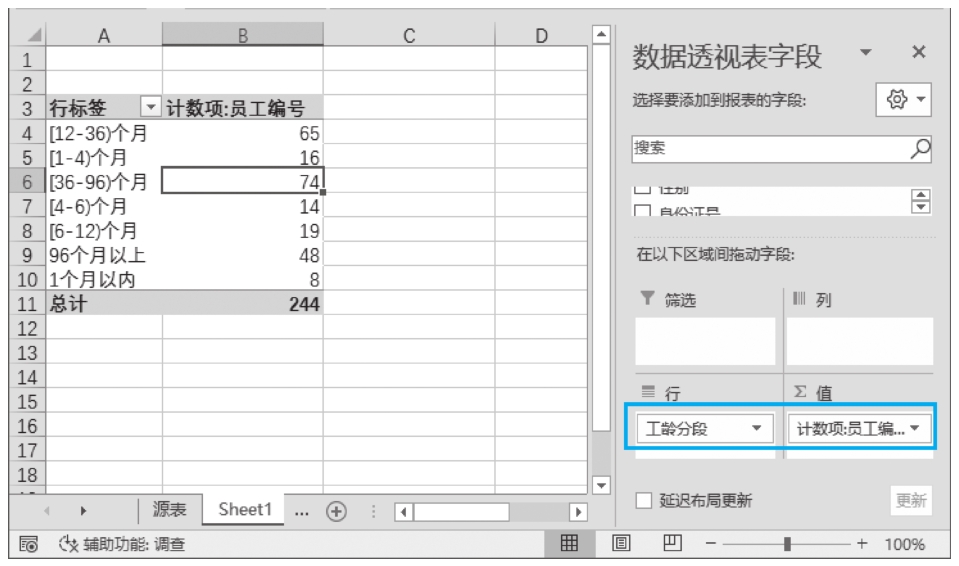
Task: Check the 身份证号 field checkbox
Action: (642, 211)
